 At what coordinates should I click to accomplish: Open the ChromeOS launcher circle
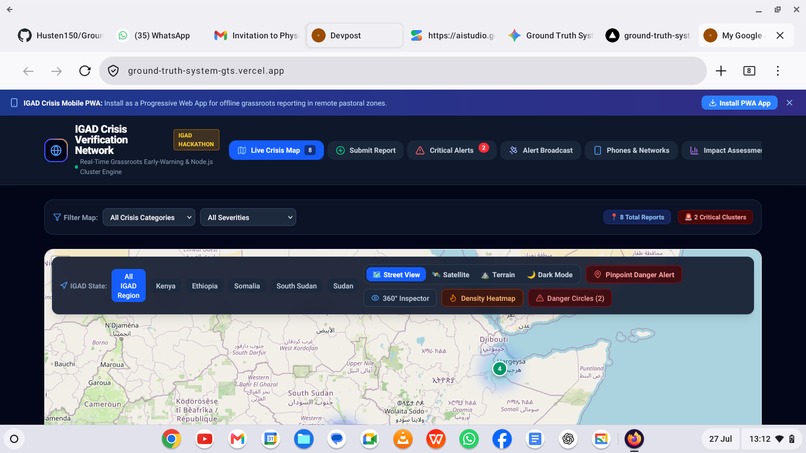(x=14, y=439)
